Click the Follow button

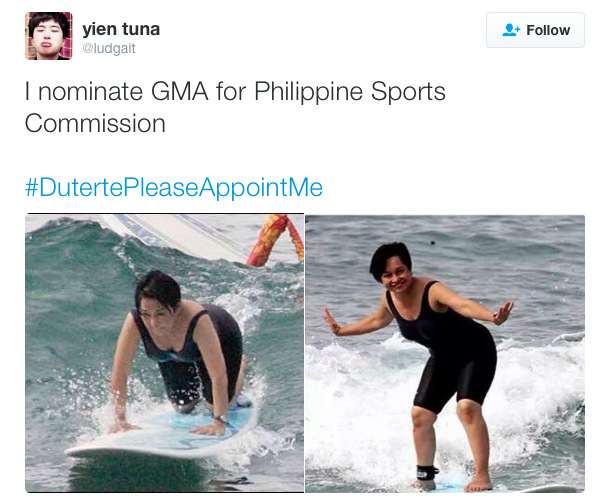coord(535,30)
